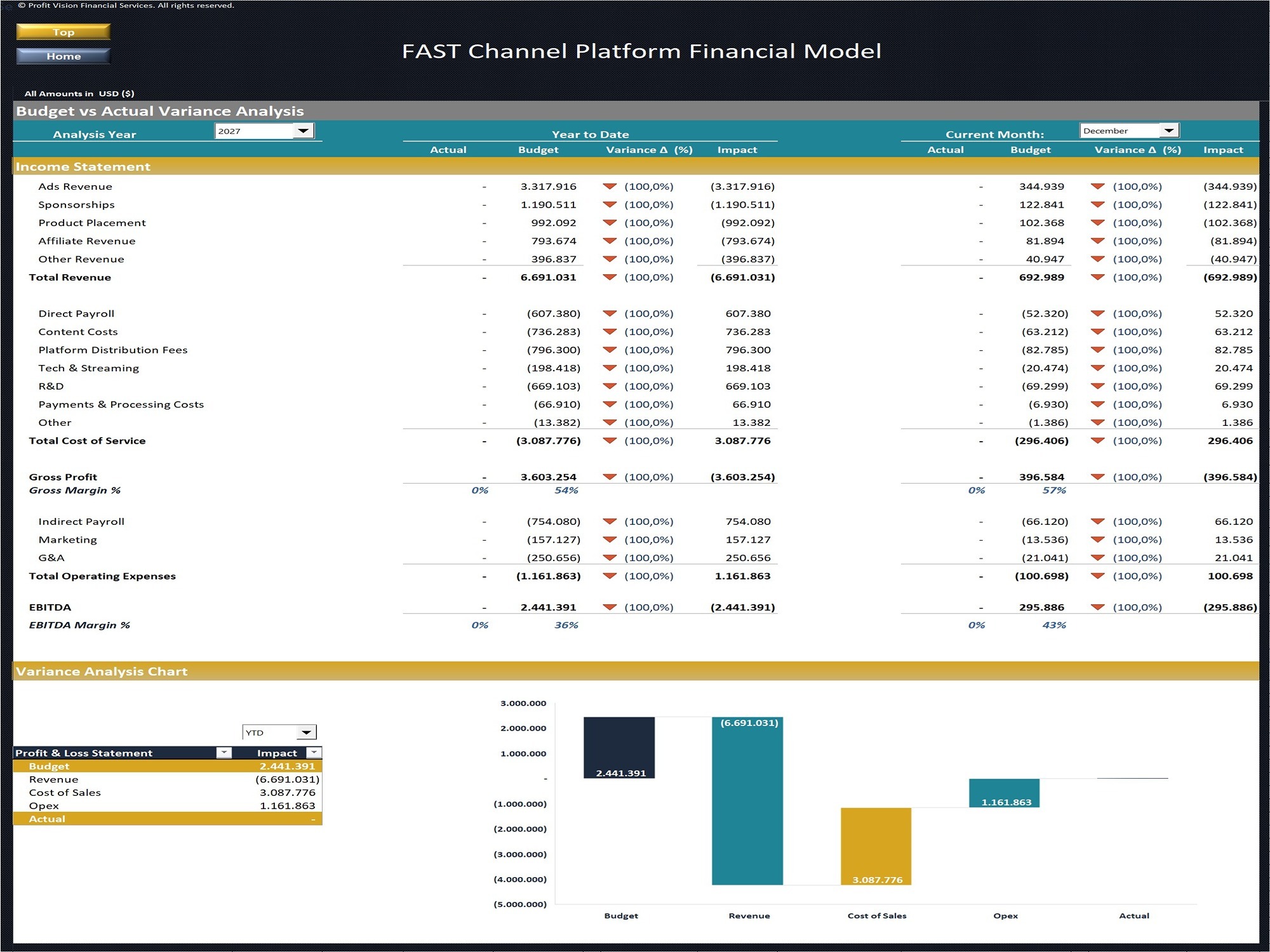The height and width of the screenshot is (952, 1270).
Task: Click the Top navigation button
Action: [x=63, y=31]
